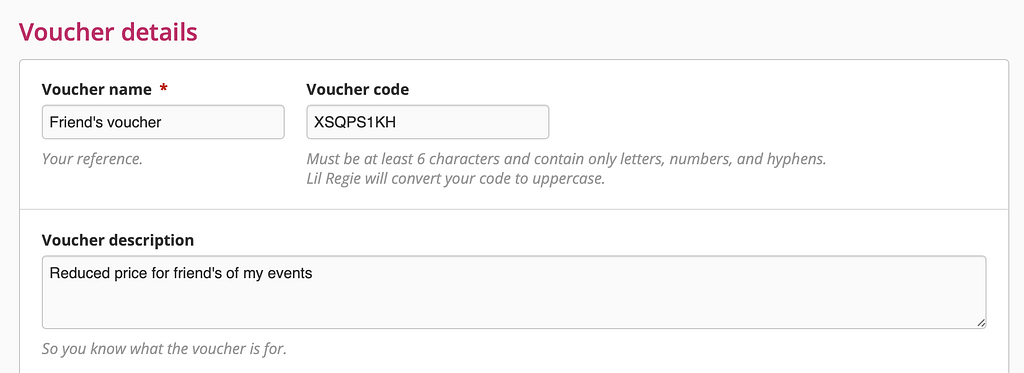Viewport: 1024px width, 373px height.
Task: Place cursor in the "Friend's voucher" text
Action: (105, 122)
